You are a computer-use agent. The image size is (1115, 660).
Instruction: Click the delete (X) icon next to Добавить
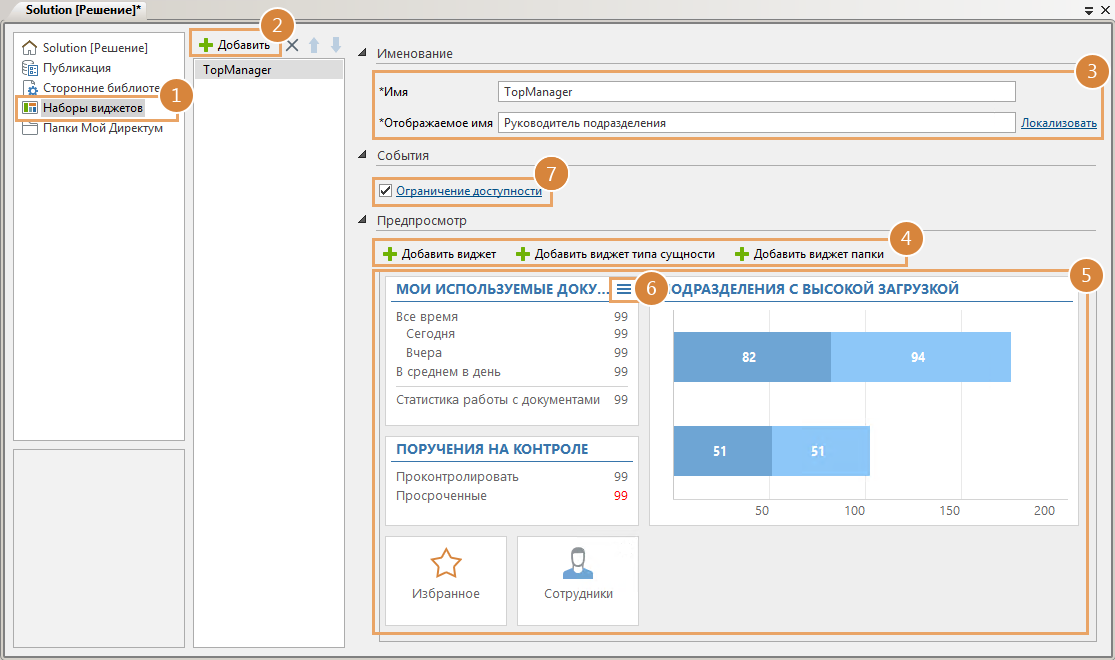point(292,45)
